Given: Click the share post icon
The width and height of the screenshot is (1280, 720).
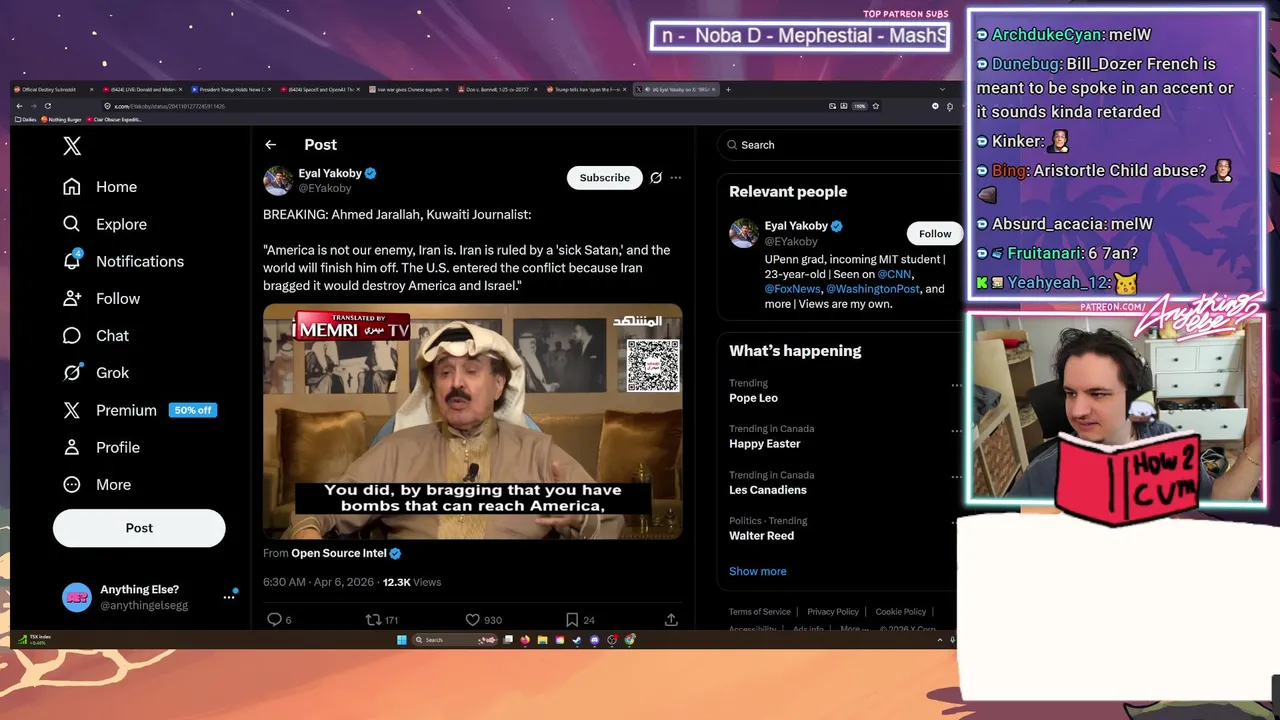Looking at the screenshot, I should point(671,620).
